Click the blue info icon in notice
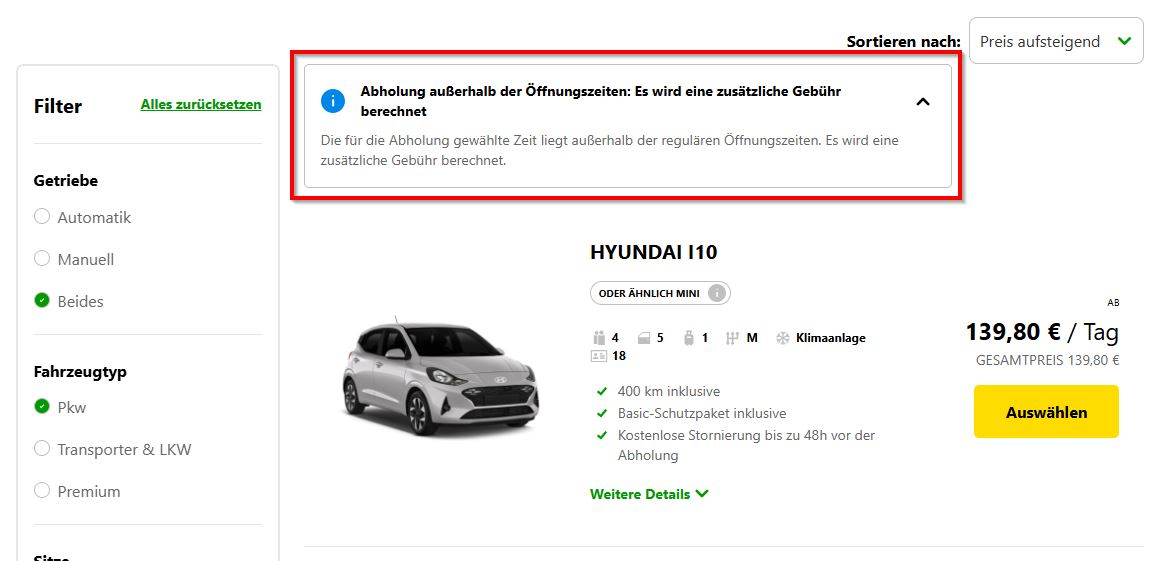The height and width of the screenshot is (561, 1172). [333, 101]
